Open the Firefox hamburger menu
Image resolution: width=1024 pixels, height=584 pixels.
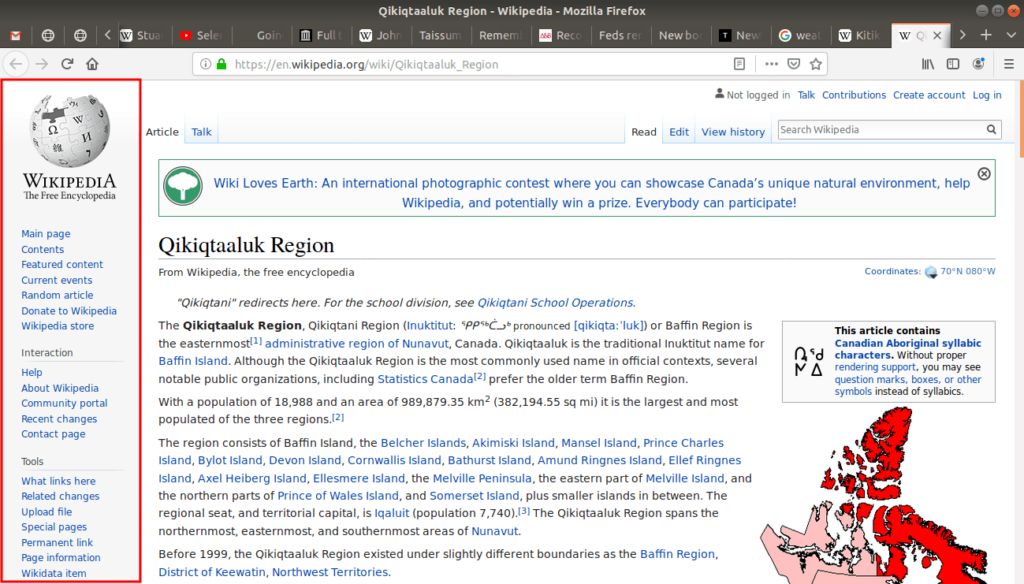1009,64
